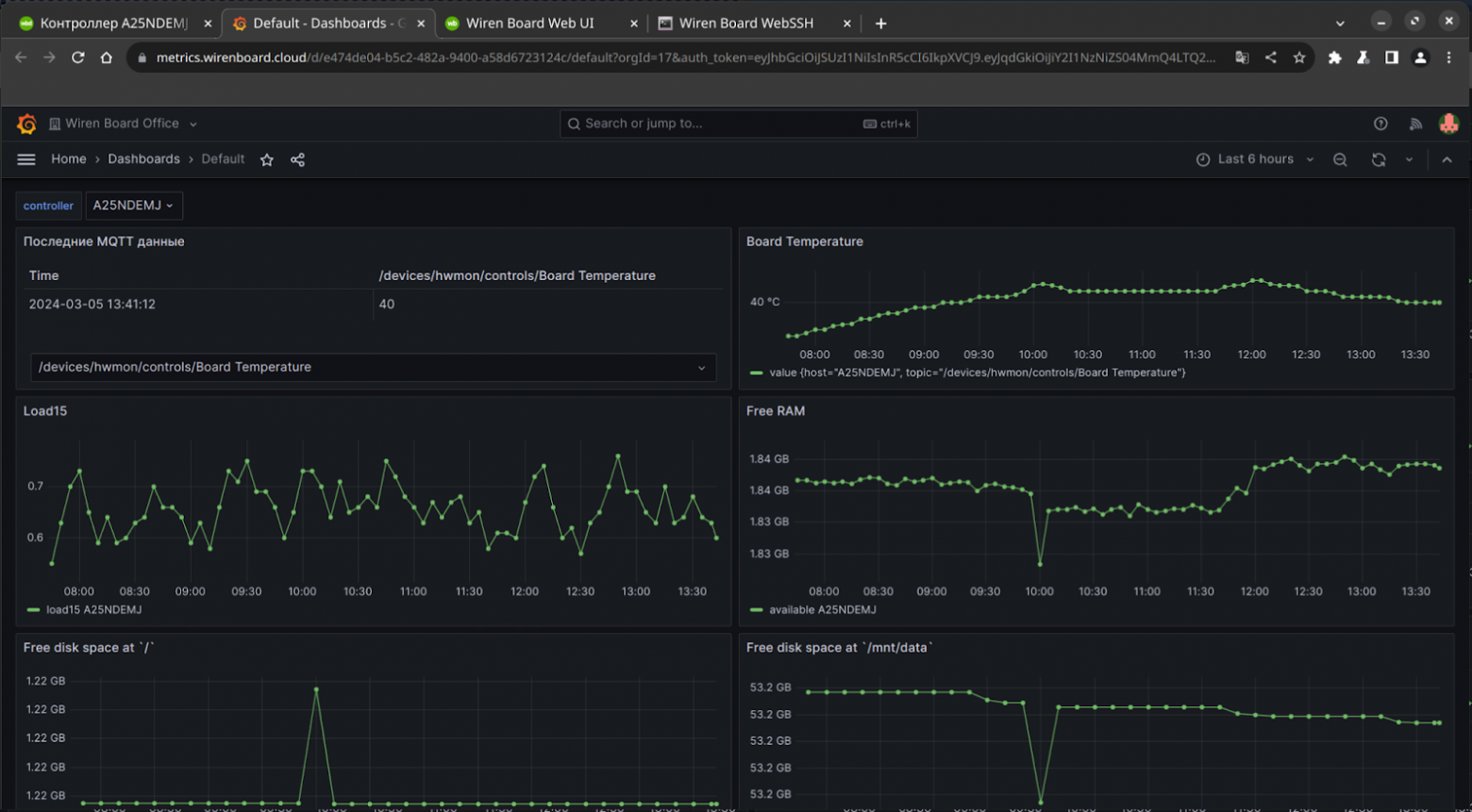Toggle the load15 A25NDEMJ legend series
The height and width of the screenshot is (812, 1472).
(93, 610)
